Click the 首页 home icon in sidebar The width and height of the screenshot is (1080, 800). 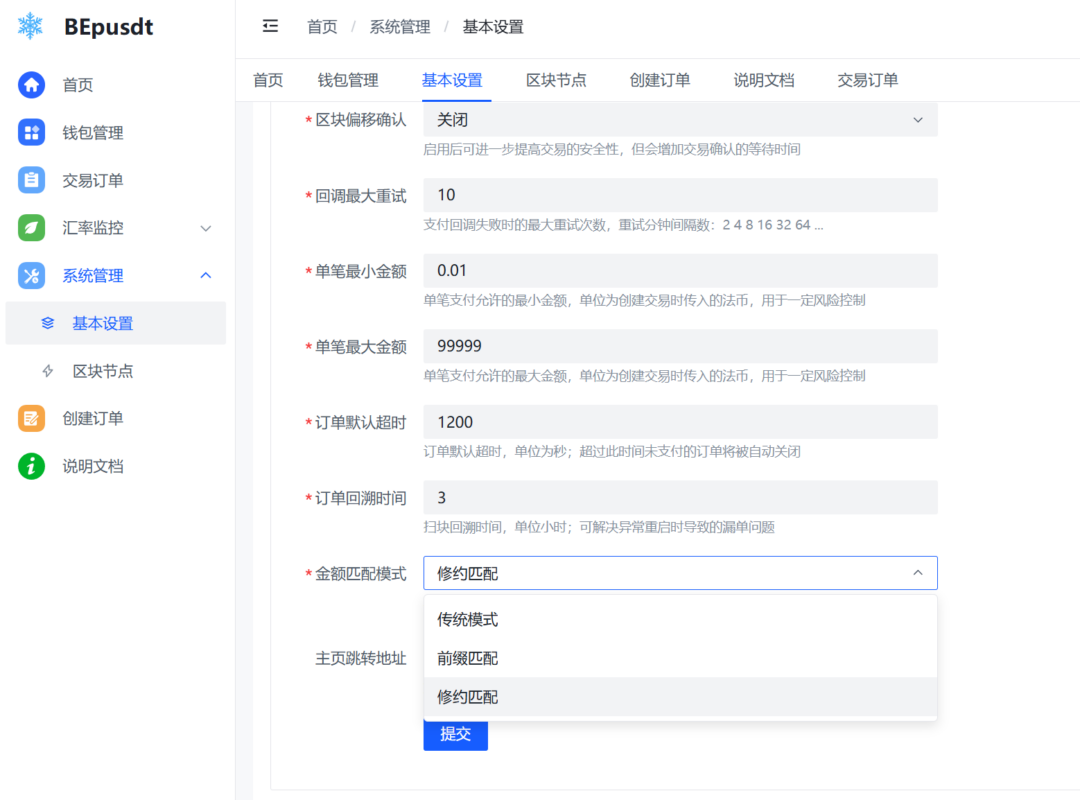click(31, 85)
